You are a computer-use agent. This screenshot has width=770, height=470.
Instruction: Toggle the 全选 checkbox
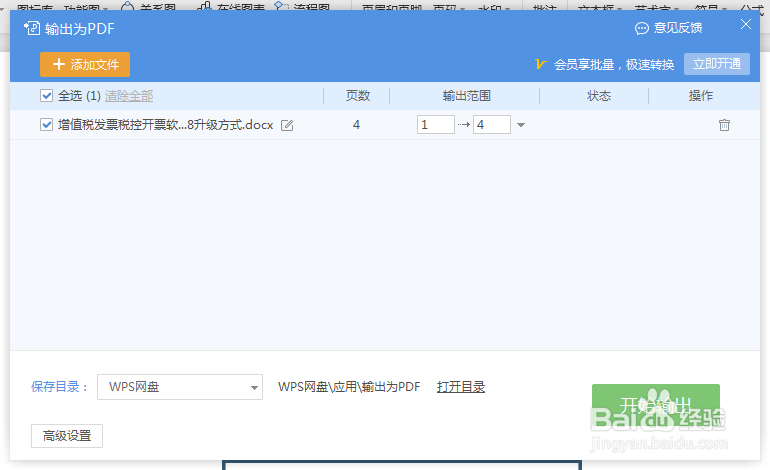[x=47, y=95]
